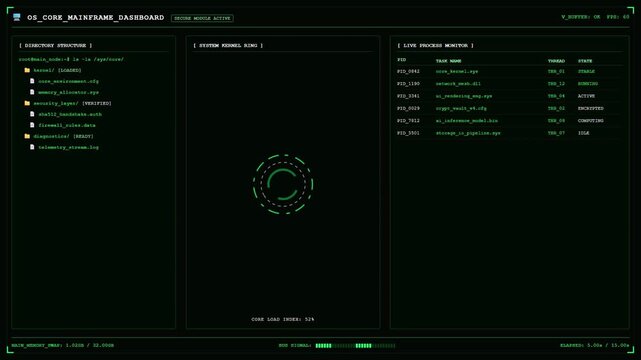Click file icon next to memory_allocator.sys
This screenshot has height=360, width=641.
32,92
